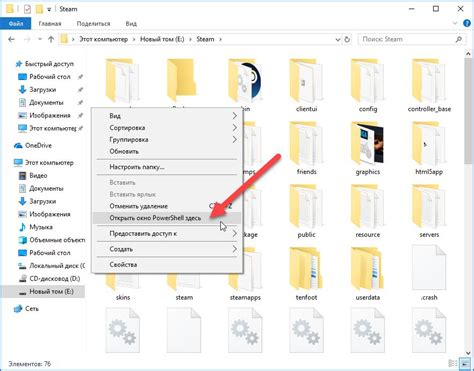Open the clientui folder
The height and width of the screenshot is (371, 474).
coord(306,86)
